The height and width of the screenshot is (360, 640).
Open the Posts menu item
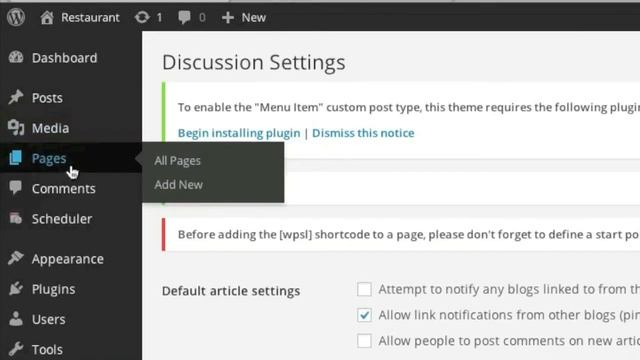(47, 98)
